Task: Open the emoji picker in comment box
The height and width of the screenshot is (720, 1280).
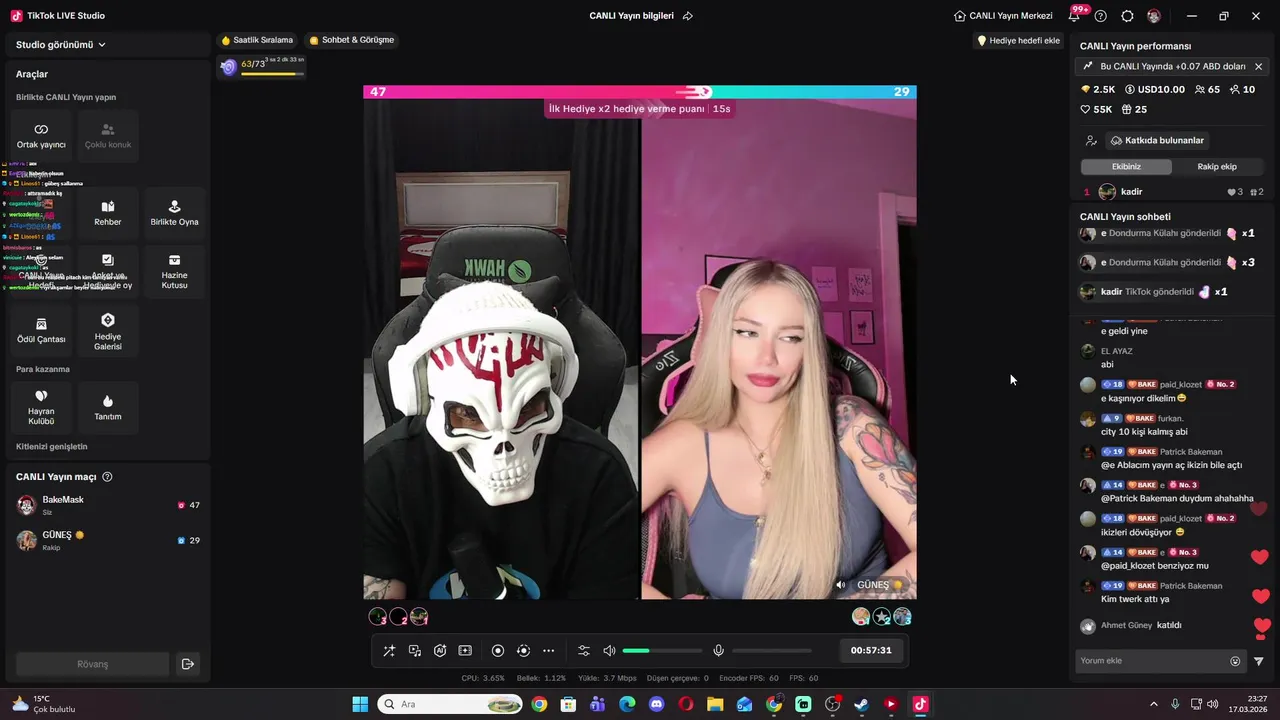Action: coord(1235,661)
